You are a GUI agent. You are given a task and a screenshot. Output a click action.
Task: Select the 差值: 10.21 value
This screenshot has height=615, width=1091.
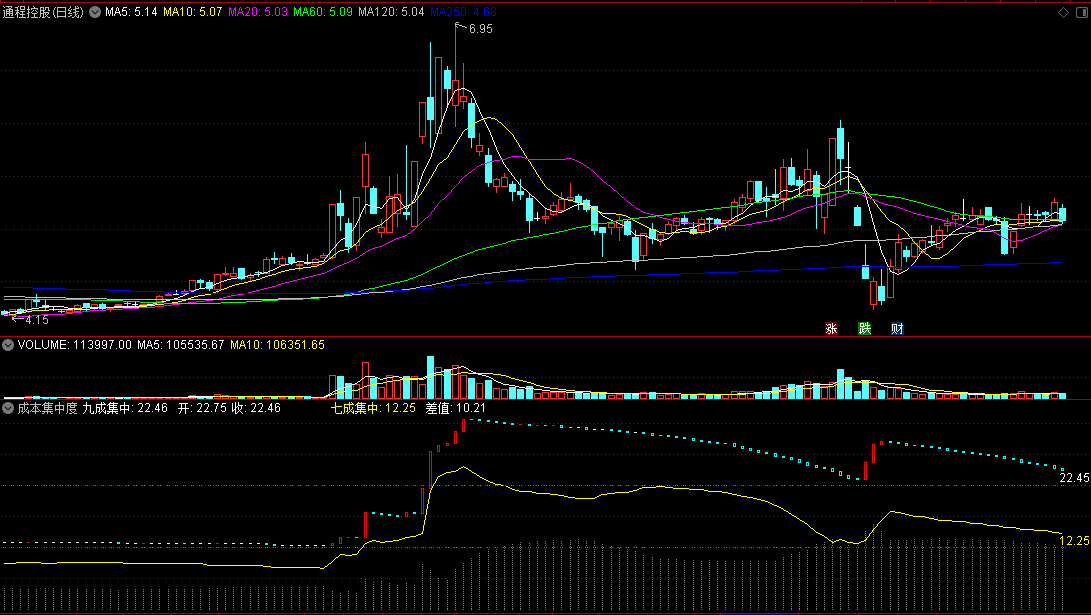[x=456, y=408]
